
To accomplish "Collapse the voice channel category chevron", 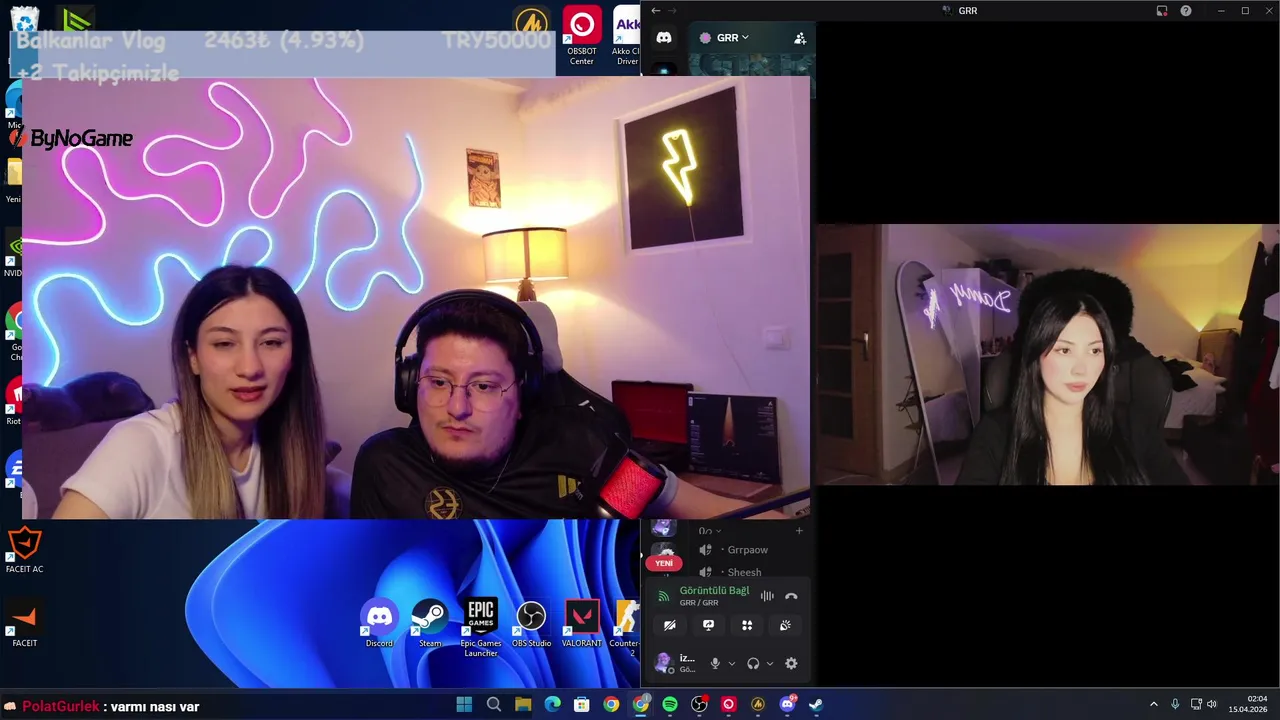I will (718, 531).
